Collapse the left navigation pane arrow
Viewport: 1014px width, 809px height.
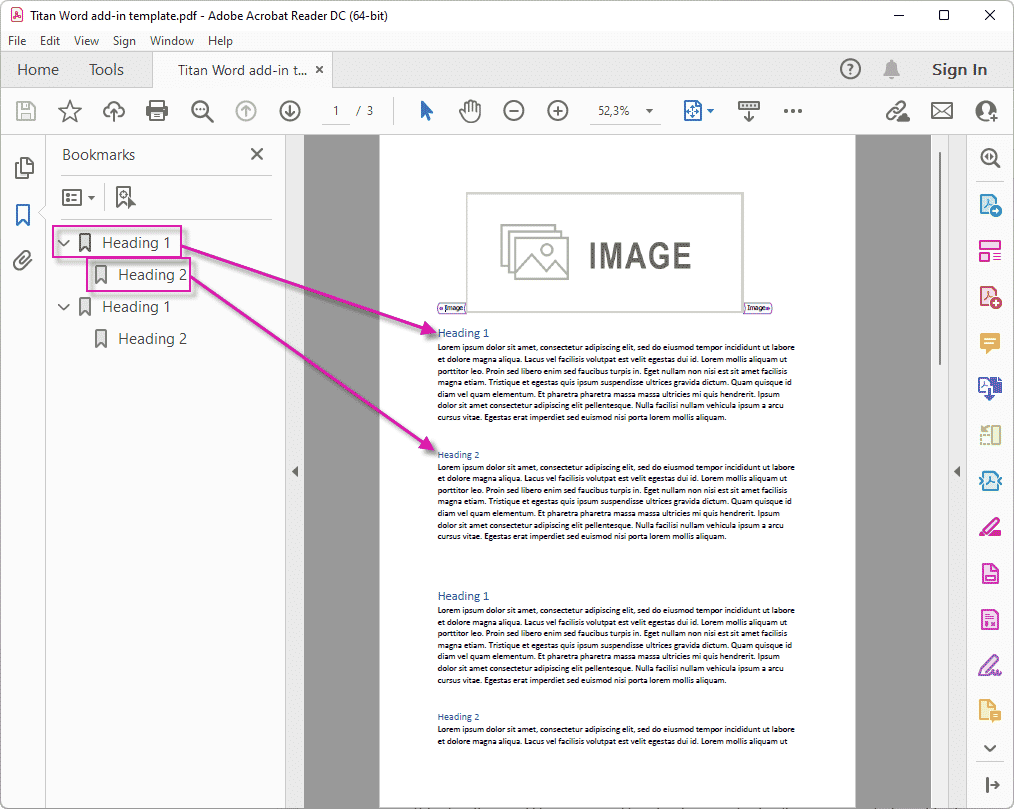[295, 471]
